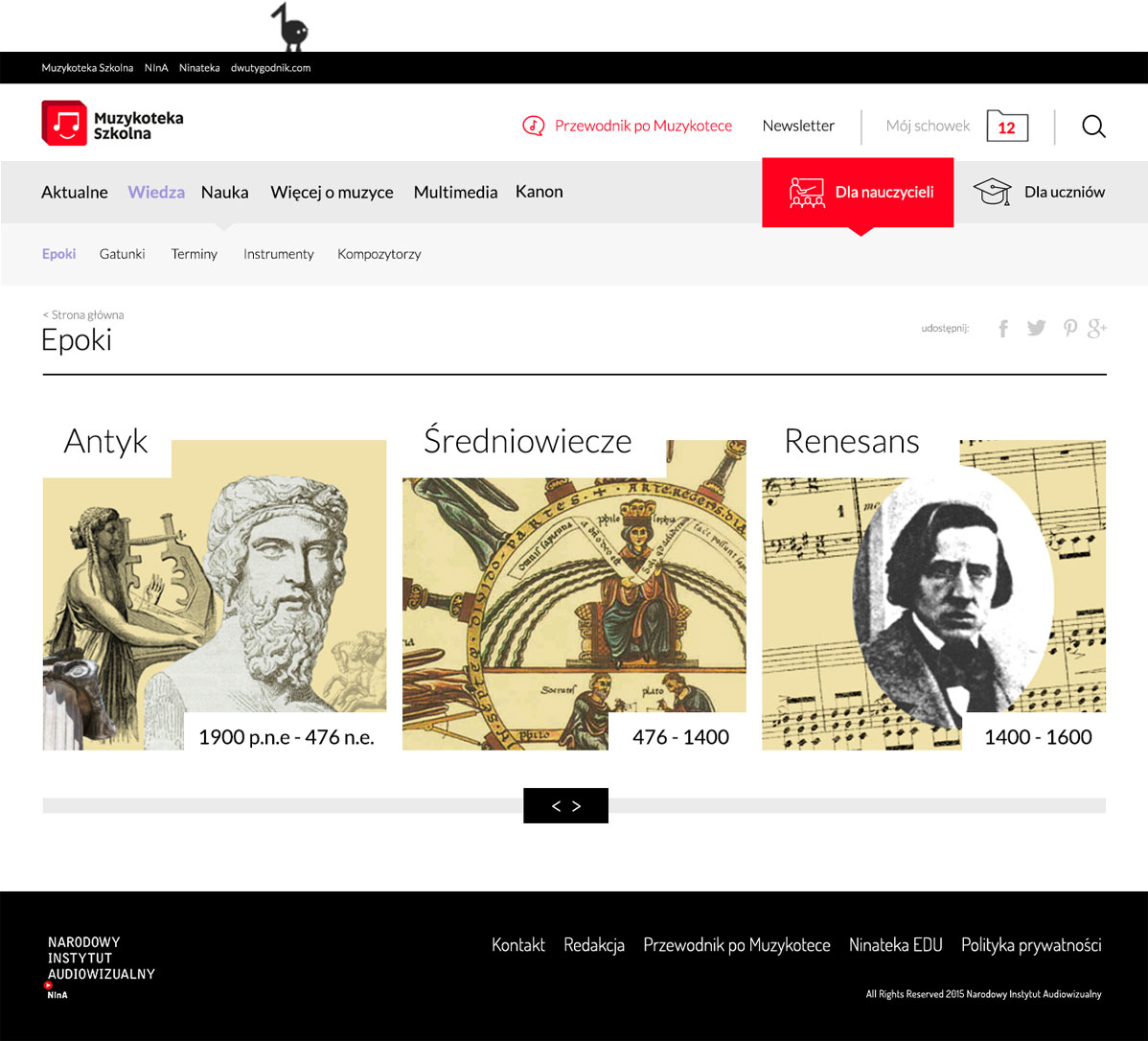1148x1041 pixels.
Task: Follow the Strona główna breadcrumb link
Action: [83, 314]
